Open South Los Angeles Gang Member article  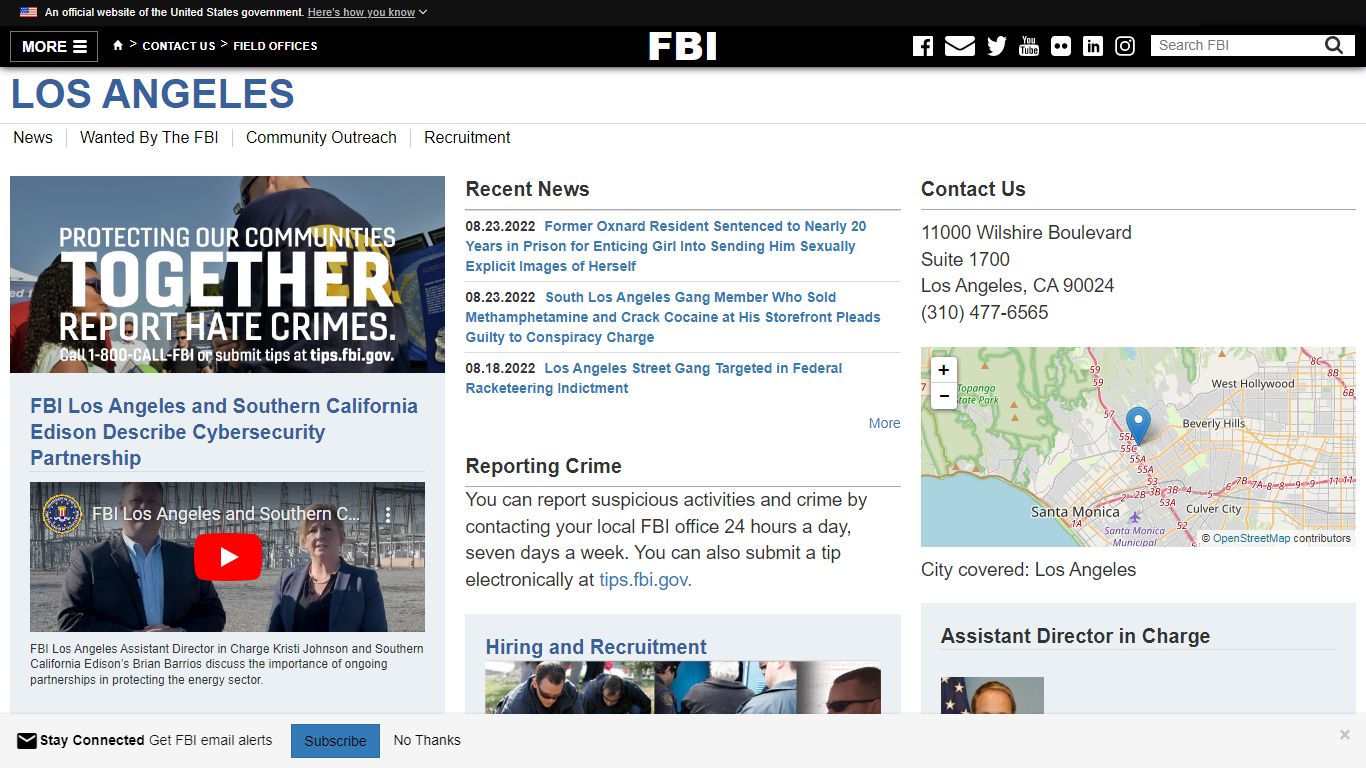coord(673,317)
